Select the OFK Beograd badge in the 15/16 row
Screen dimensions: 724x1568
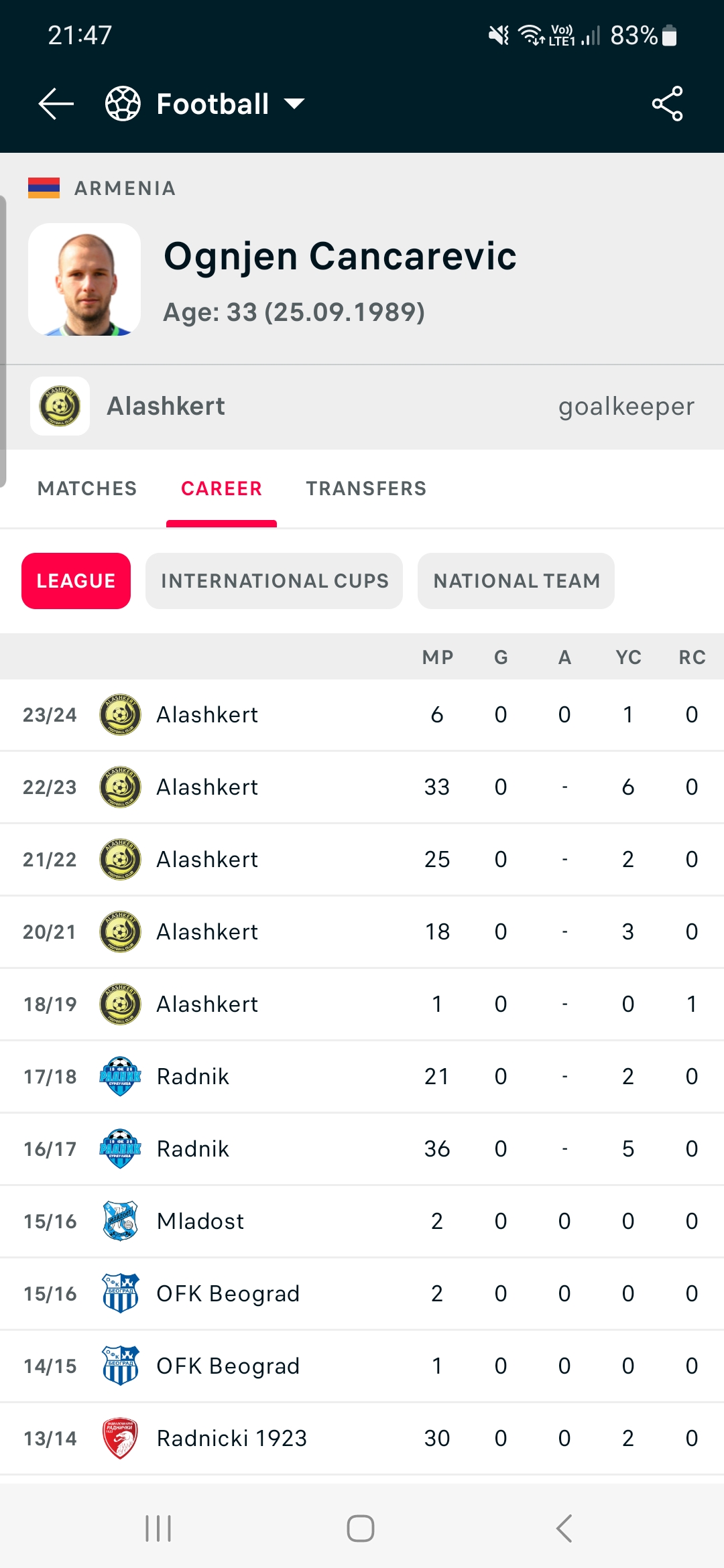[x=119, y=1293]
